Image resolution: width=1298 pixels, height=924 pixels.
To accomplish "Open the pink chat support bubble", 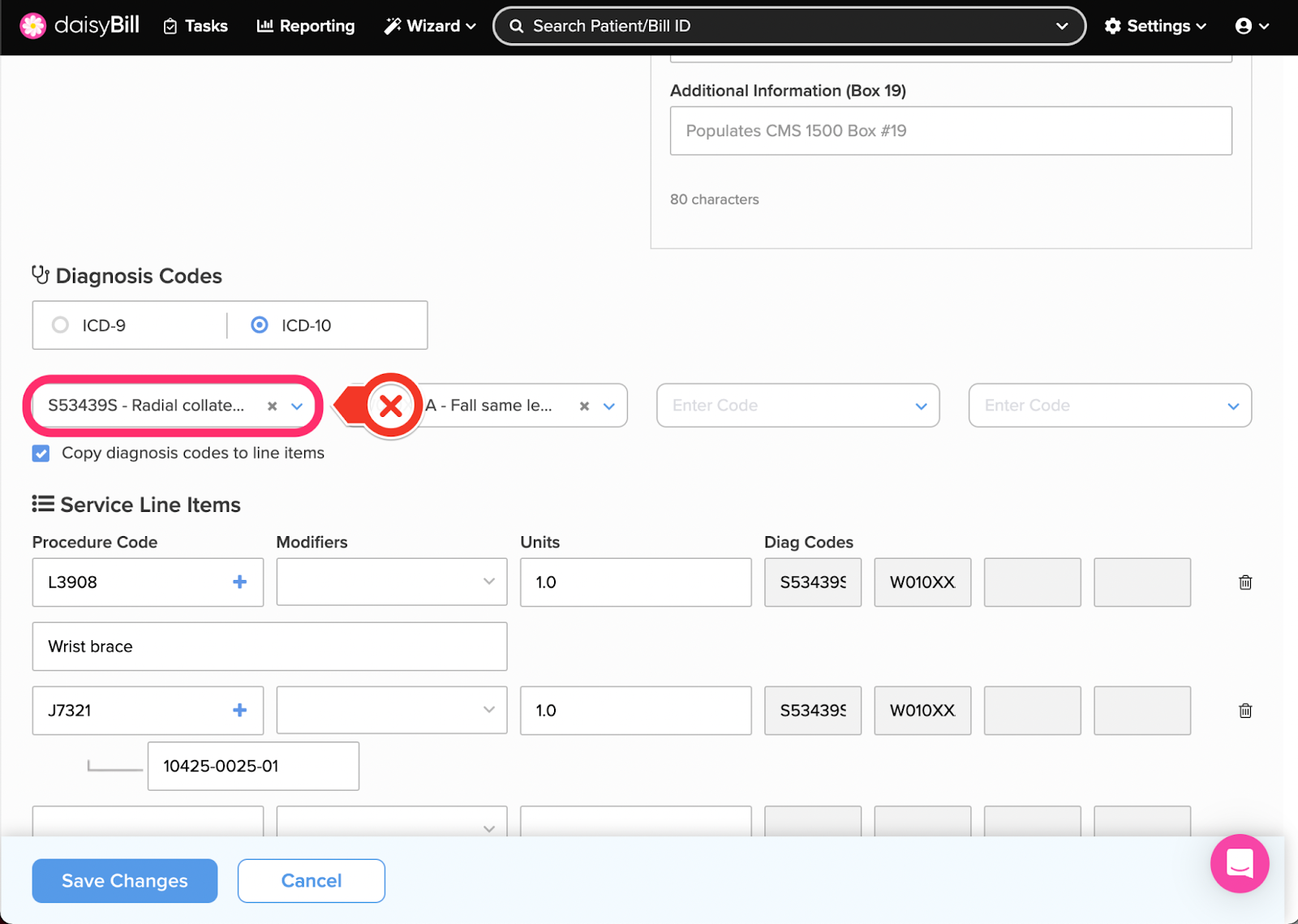I will [x=1239, y=863].
